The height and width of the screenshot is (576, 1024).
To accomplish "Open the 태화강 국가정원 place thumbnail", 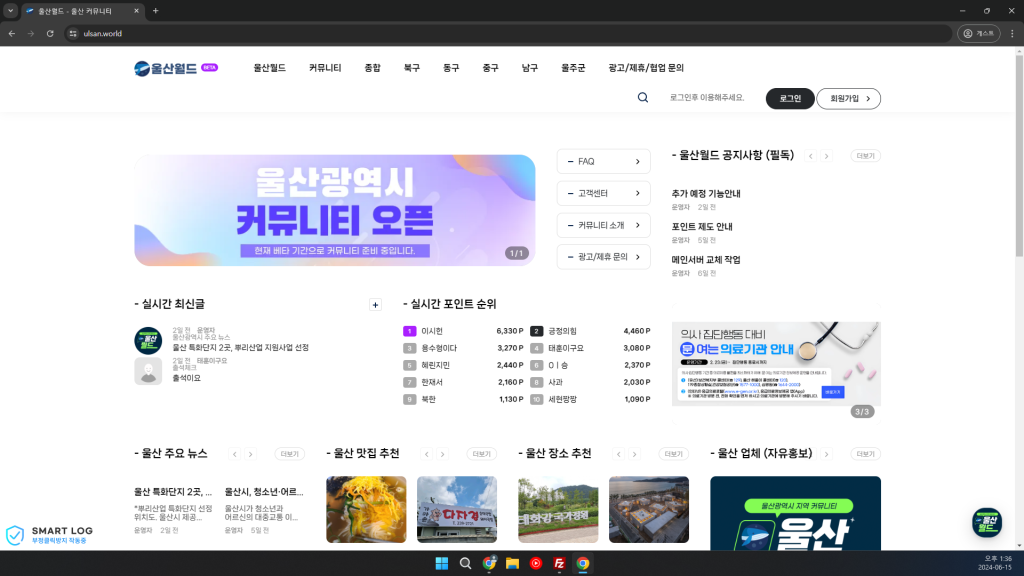I will coord(558,509).
